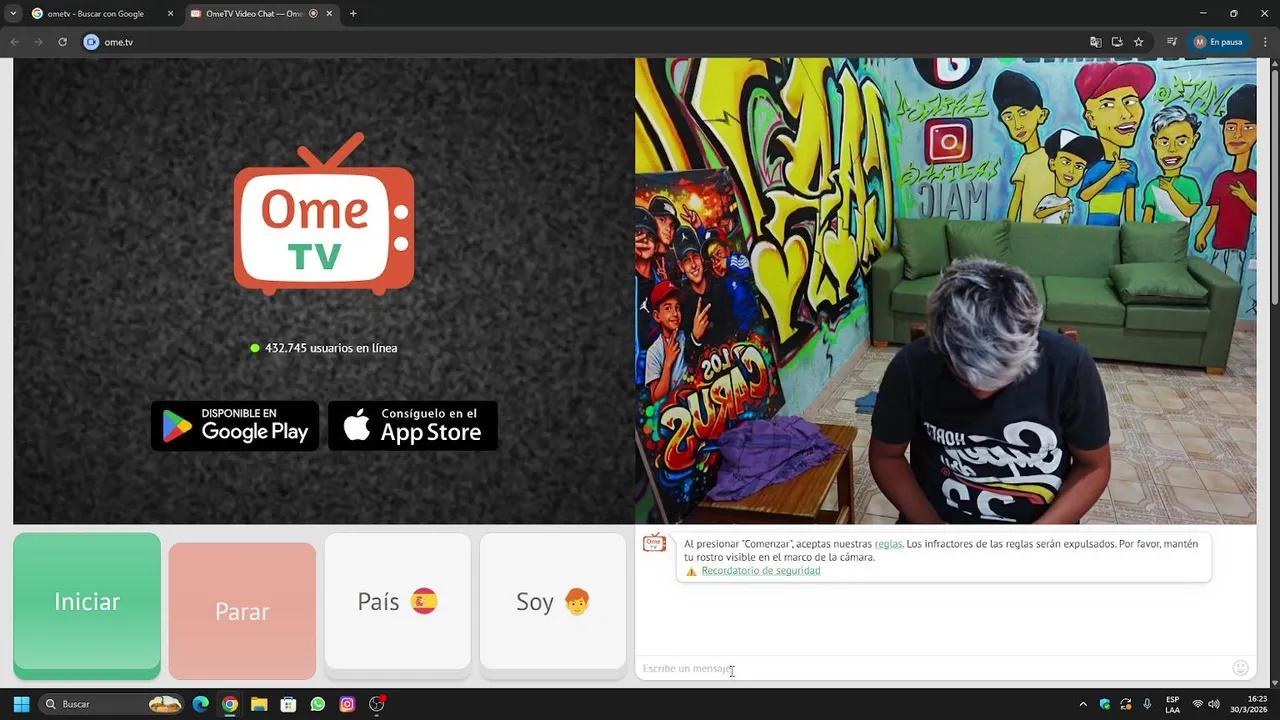Click the App Store download badge
This screenshot has height=720, width=1280.
(x=413, y=426)
